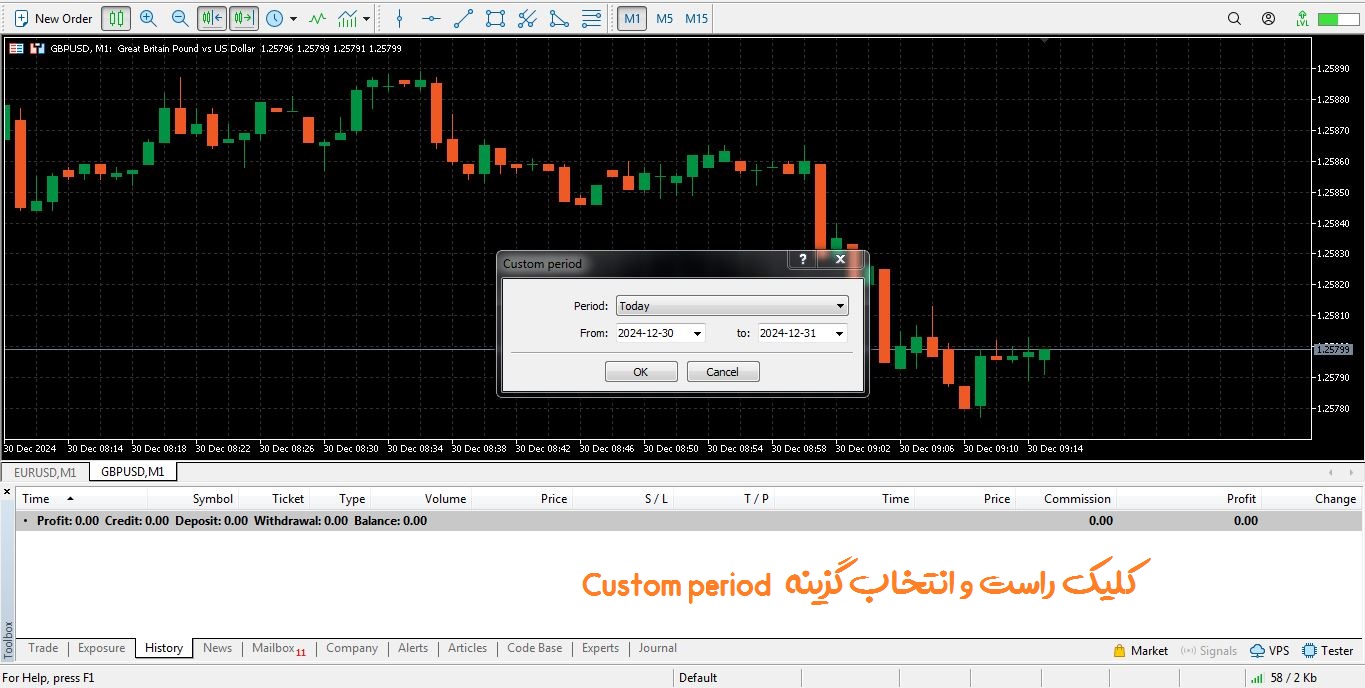Click the New Order button
Screen dimensions: 1365x688
pyautogui.click(x=53, y=18)
